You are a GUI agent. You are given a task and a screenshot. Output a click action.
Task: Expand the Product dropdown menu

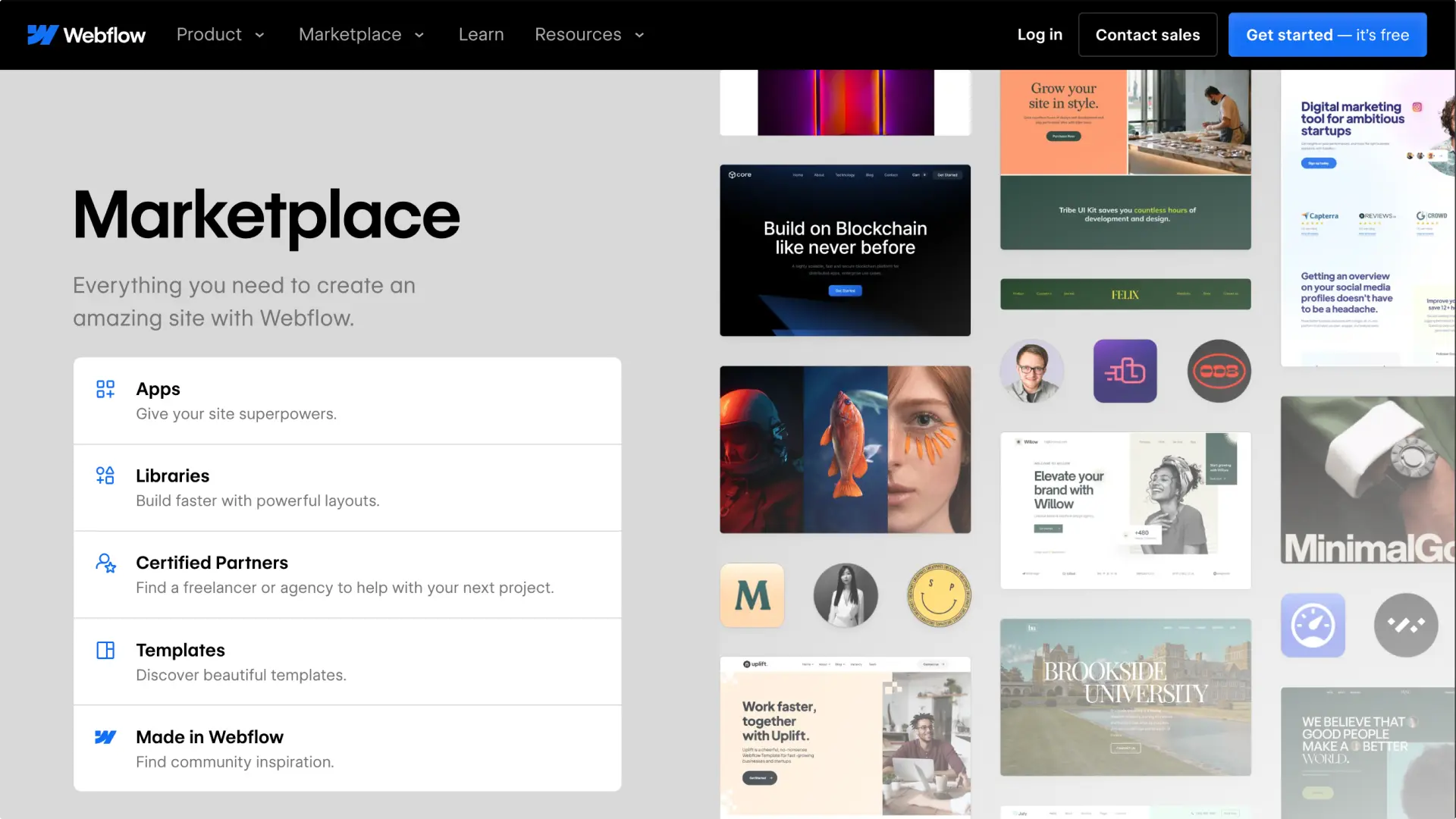[x=220, y=35]
